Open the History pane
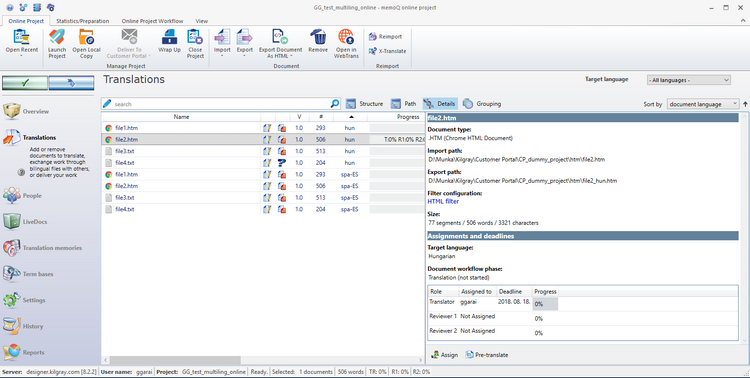Image resolution: width=750 pixels, height=378 pixels. click(23, 326)
